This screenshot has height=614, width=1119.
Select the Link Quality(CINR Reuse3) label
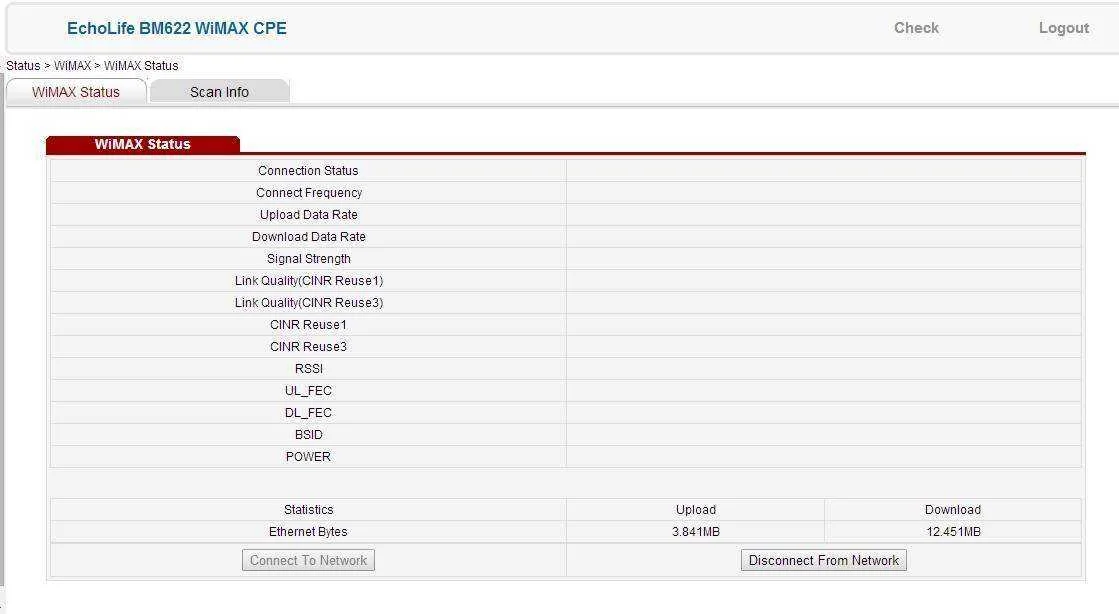pos(308,303)
